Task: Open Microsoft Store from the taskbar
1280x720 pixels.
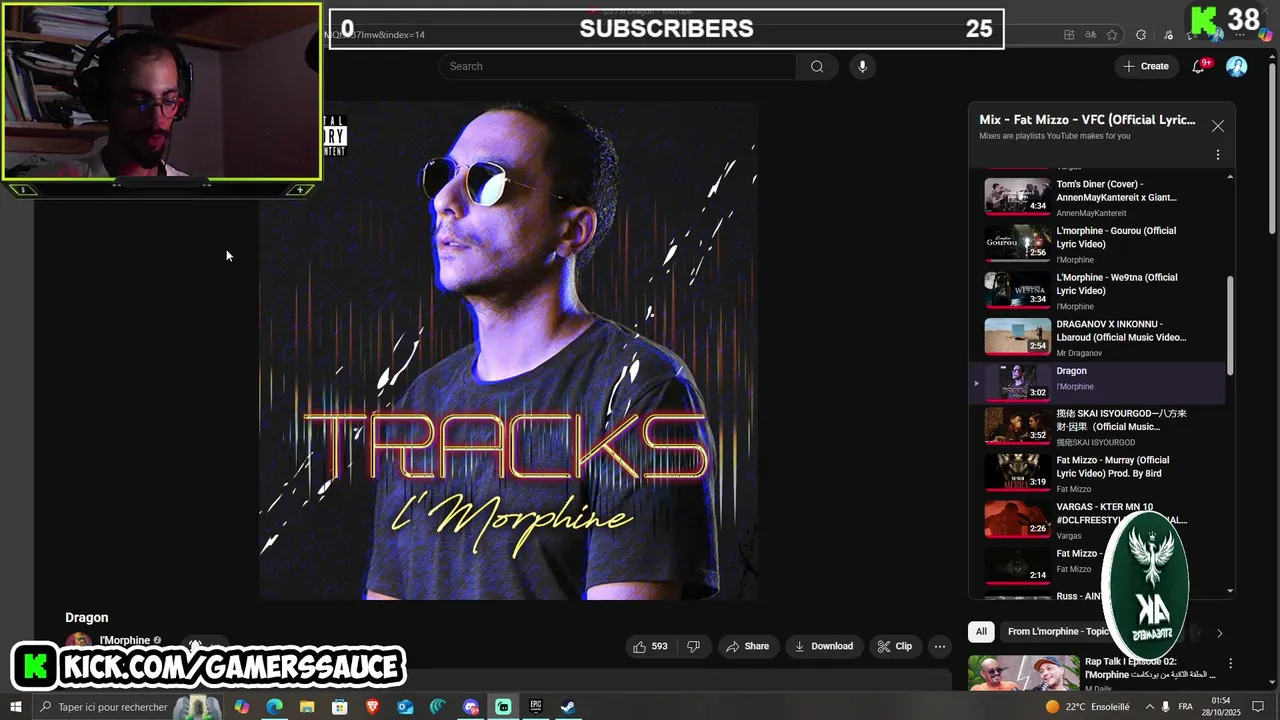Action: coord(340,707)
